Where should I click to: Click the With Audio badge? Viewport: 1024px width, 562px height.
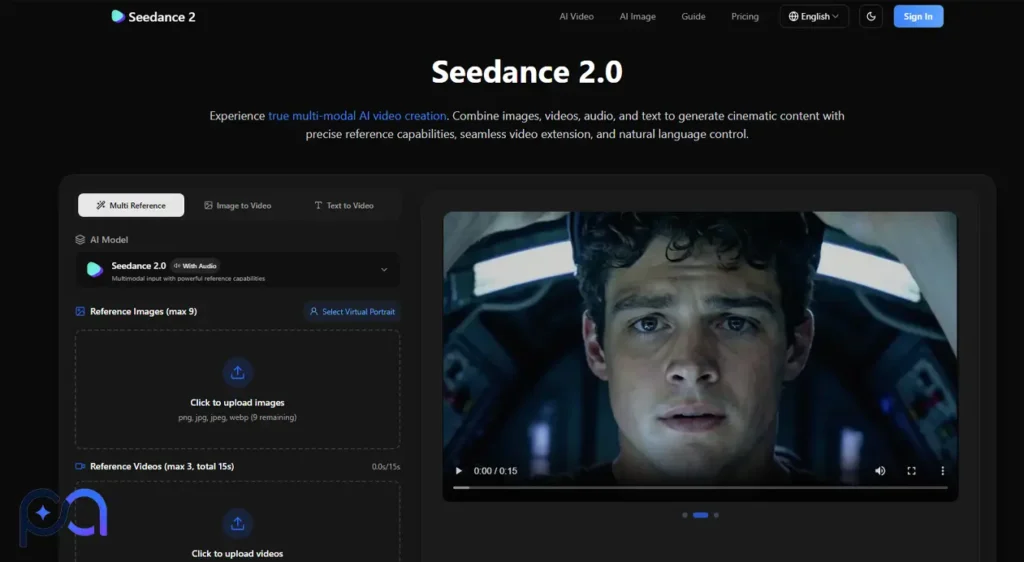[x=195, y=266]
